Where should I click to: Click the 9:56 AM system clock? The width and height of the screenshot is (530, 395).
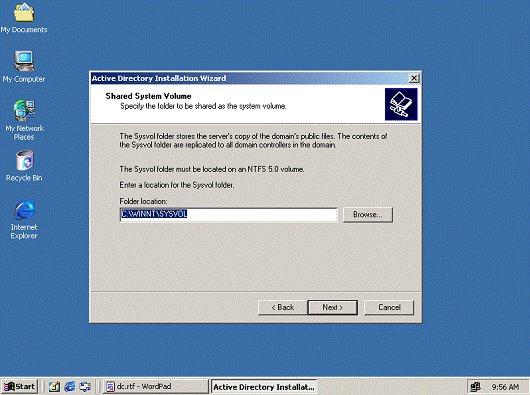(x=505, y=387)
